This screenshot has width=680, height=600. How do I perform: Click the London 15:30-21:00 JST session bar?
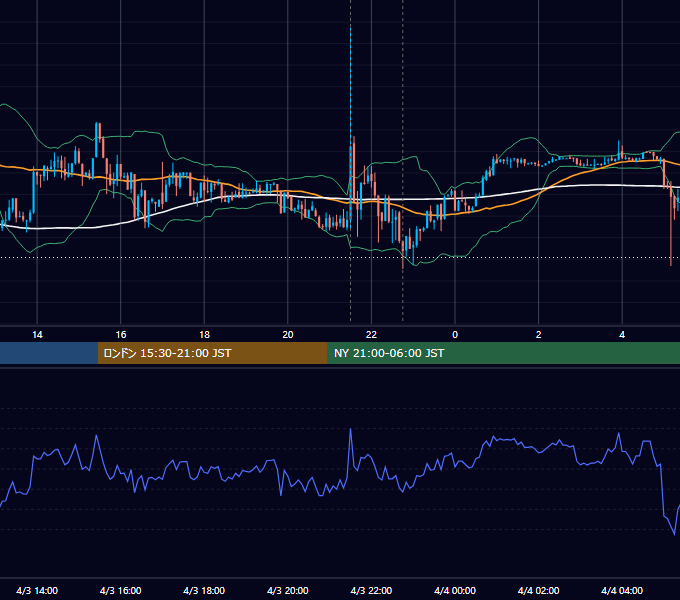coord(212,353)
